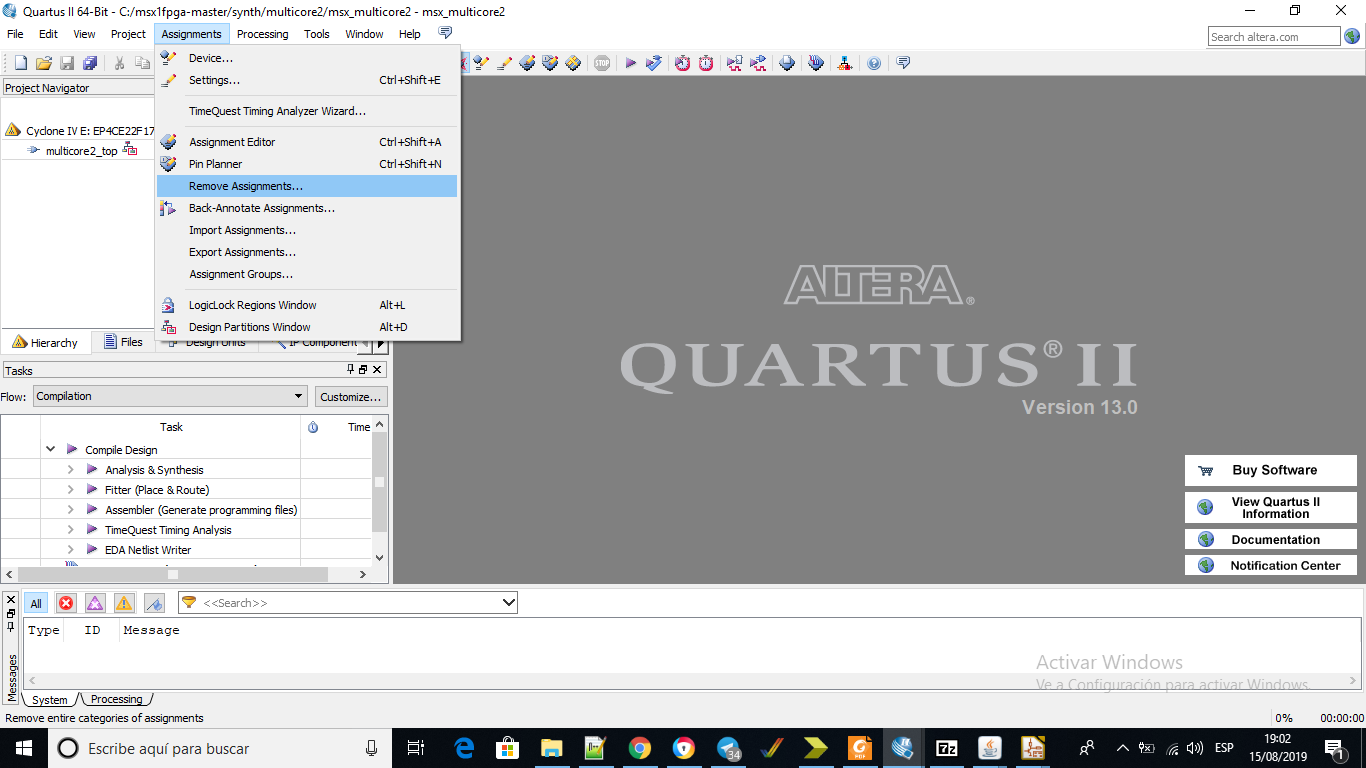
Task: Toggle the error messages filter
Action: [x=66, y=603]
